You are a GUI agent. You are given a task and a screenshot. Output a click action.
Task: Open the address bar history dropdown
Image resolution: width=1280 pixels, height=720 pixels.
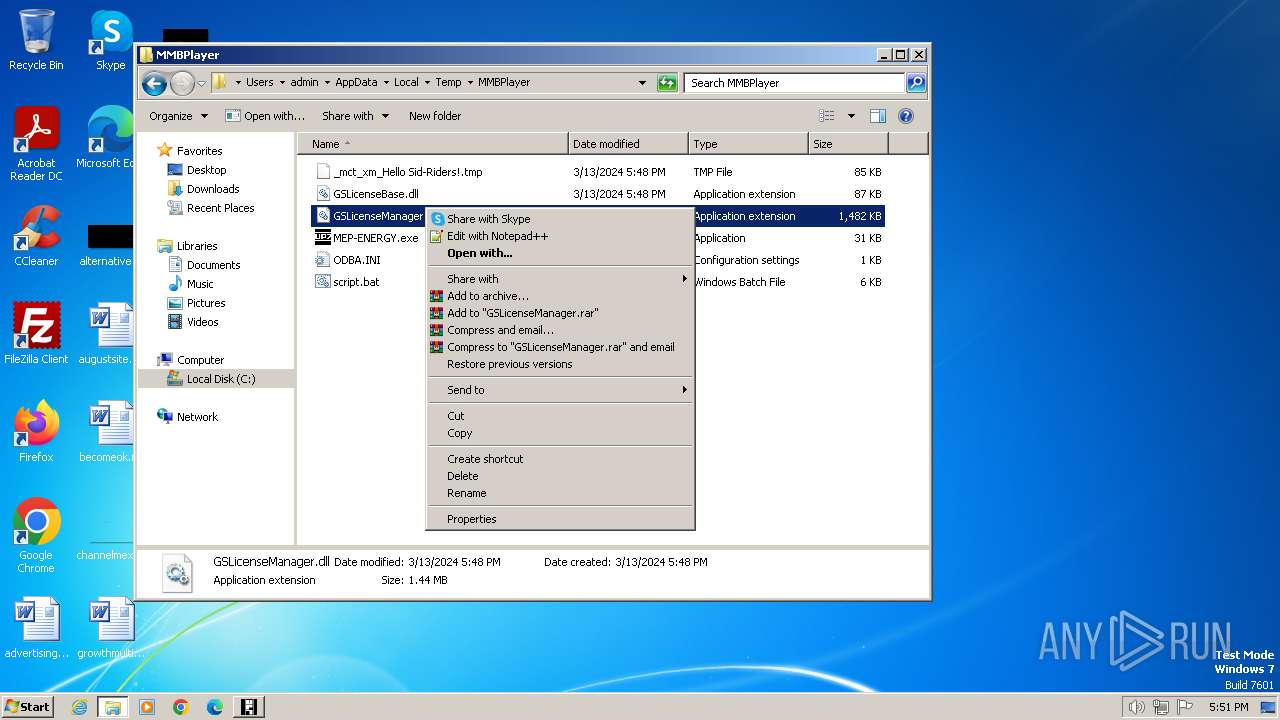pos(642,83)
